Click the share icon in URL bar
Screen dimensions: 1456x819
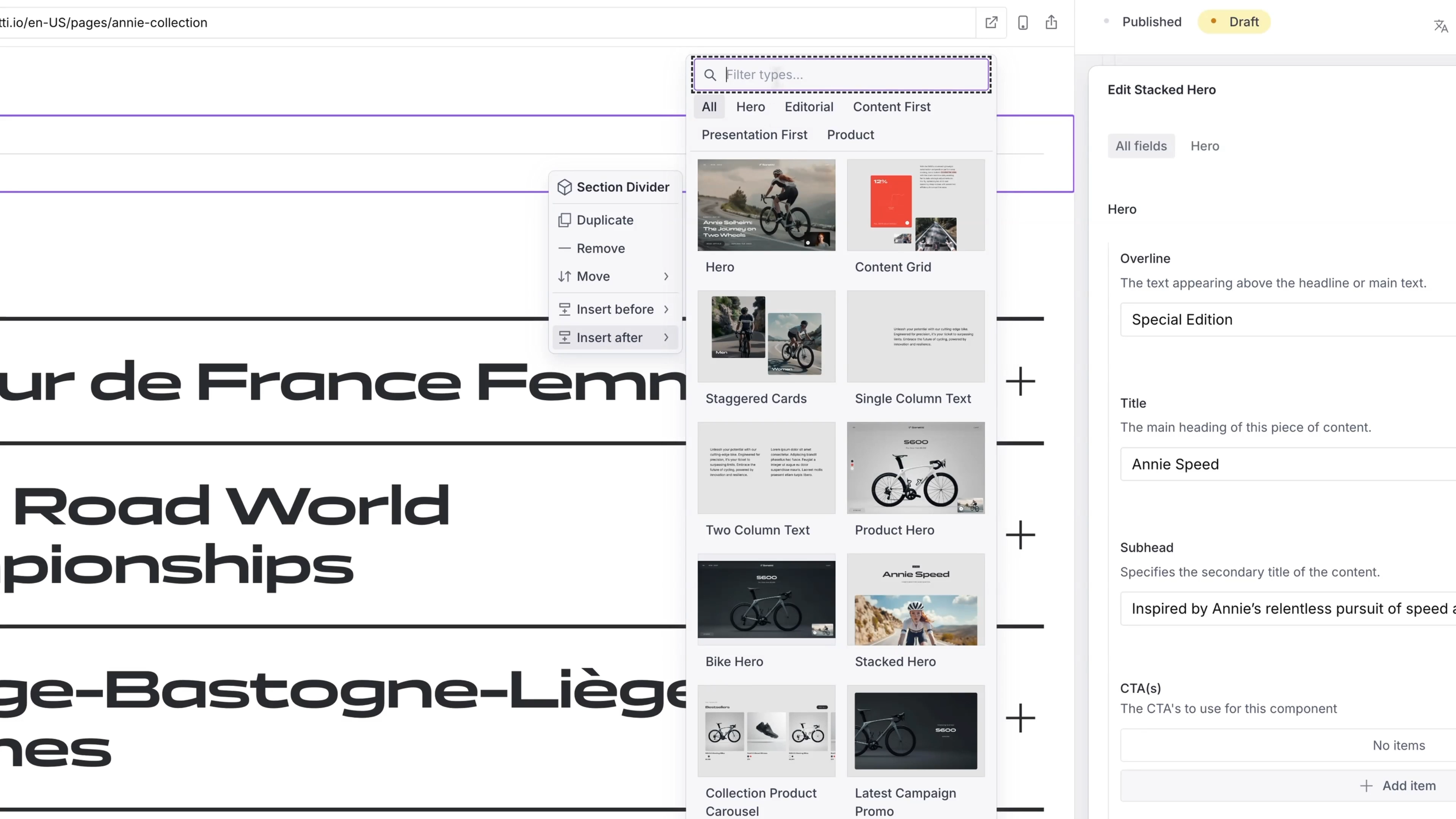point(1051,23)
